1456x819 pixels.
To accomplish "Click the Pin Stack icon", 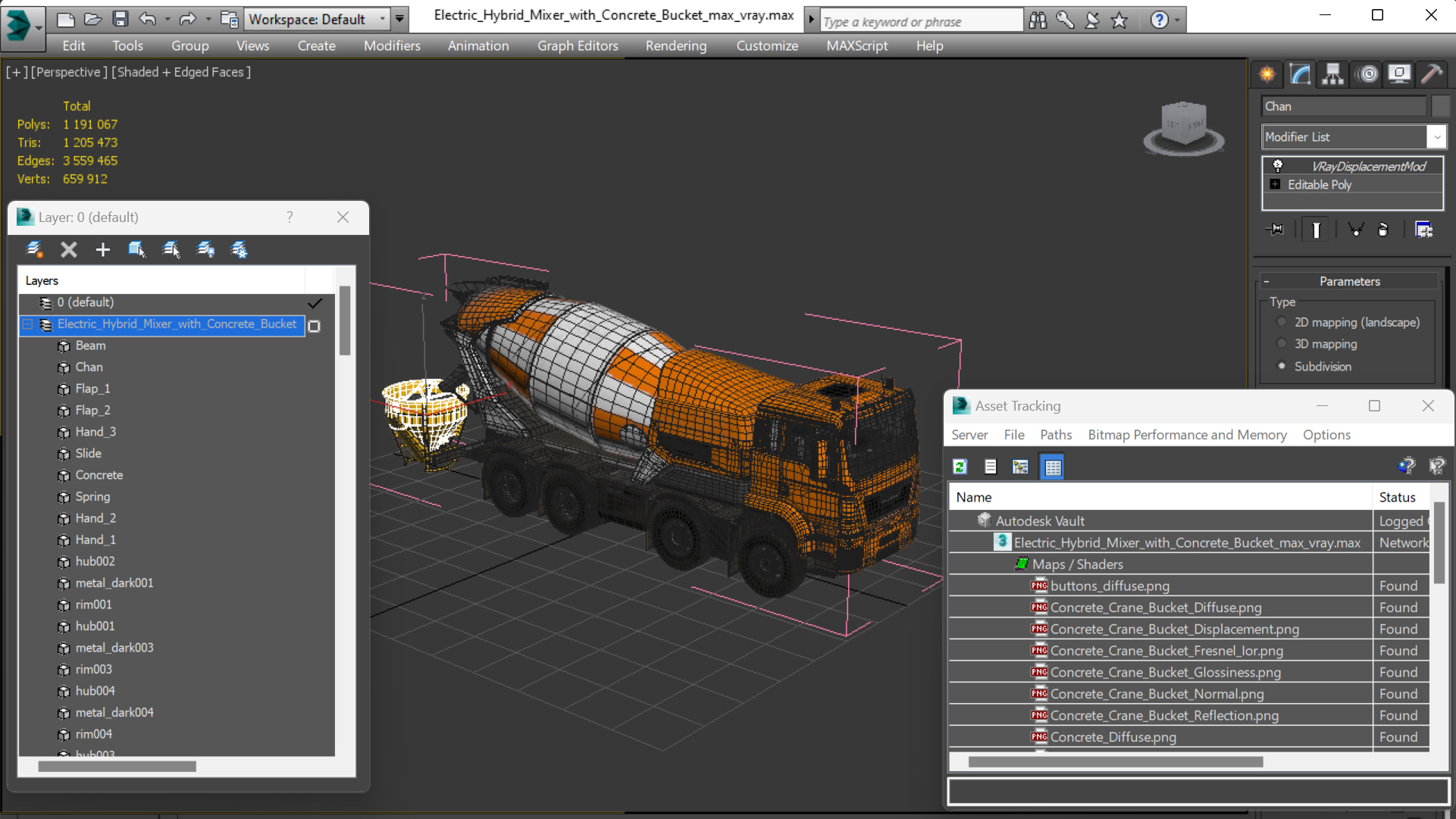I will (x=1276, y=230).
